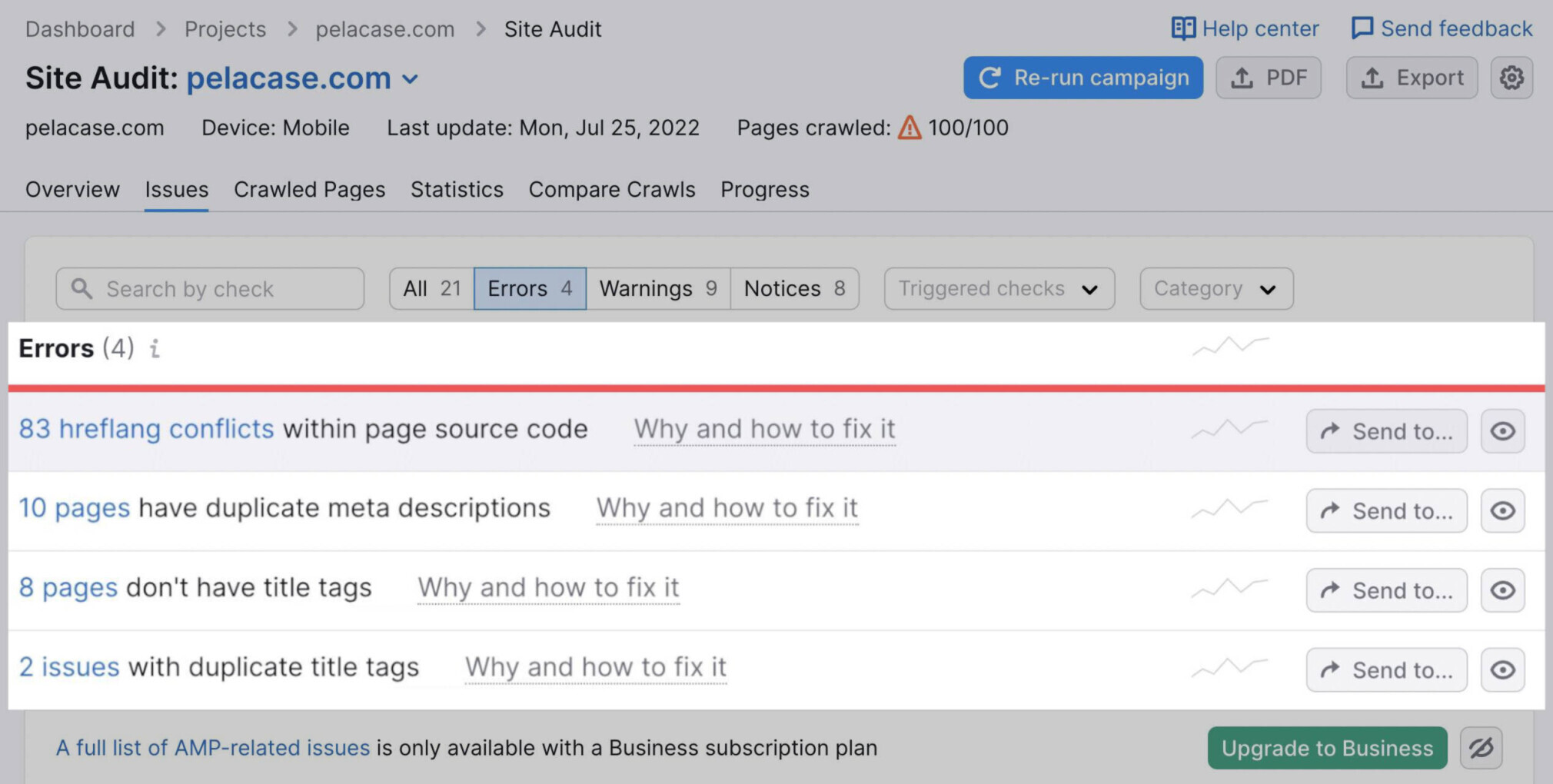
Task: Open the Compare Crawls tab
Action: tap(612, 189)
